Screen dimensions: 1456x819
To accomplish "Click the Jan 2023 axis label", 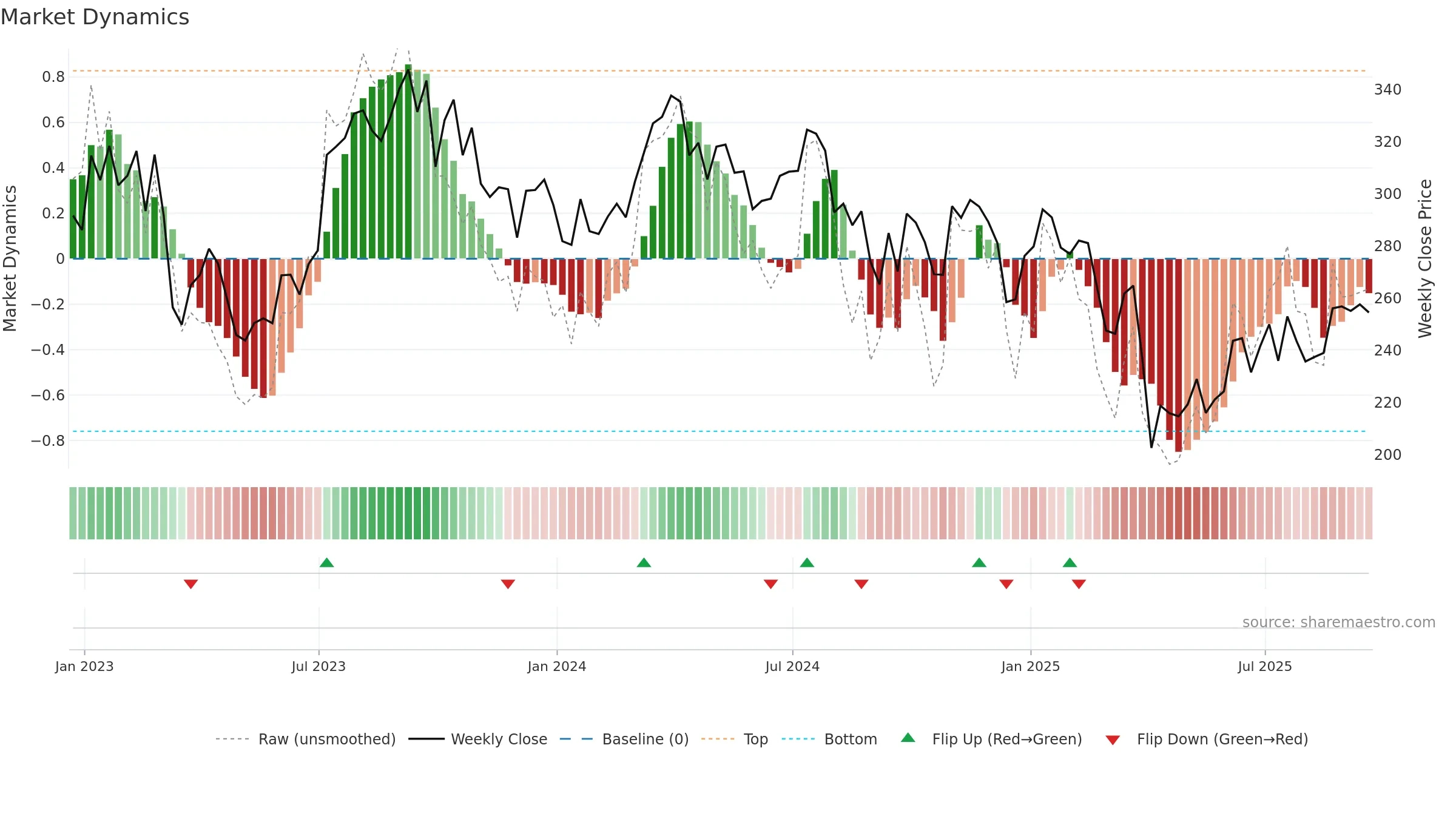I will coord(84,666).
